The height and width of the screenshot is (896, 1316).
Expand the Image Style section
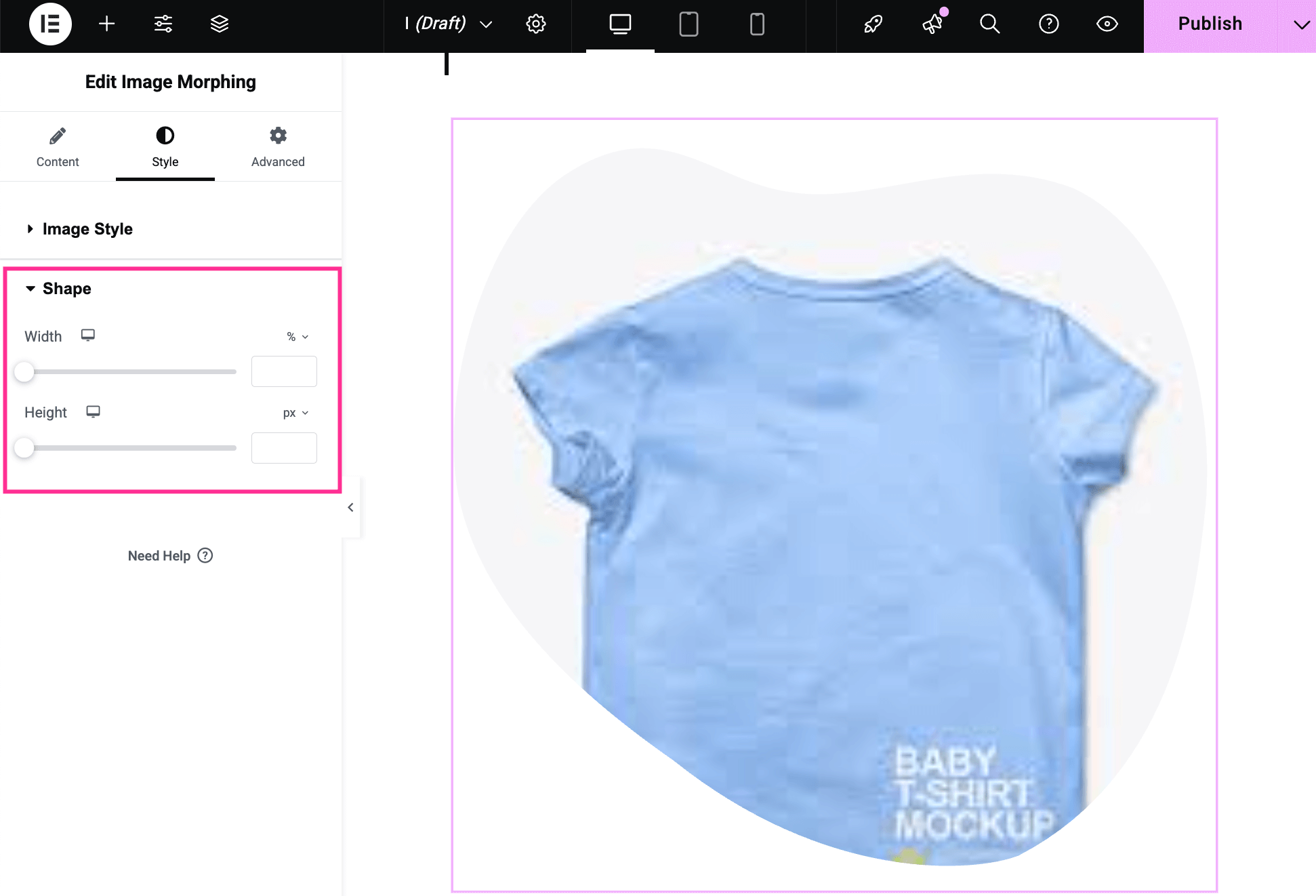[x=87, y=229]
